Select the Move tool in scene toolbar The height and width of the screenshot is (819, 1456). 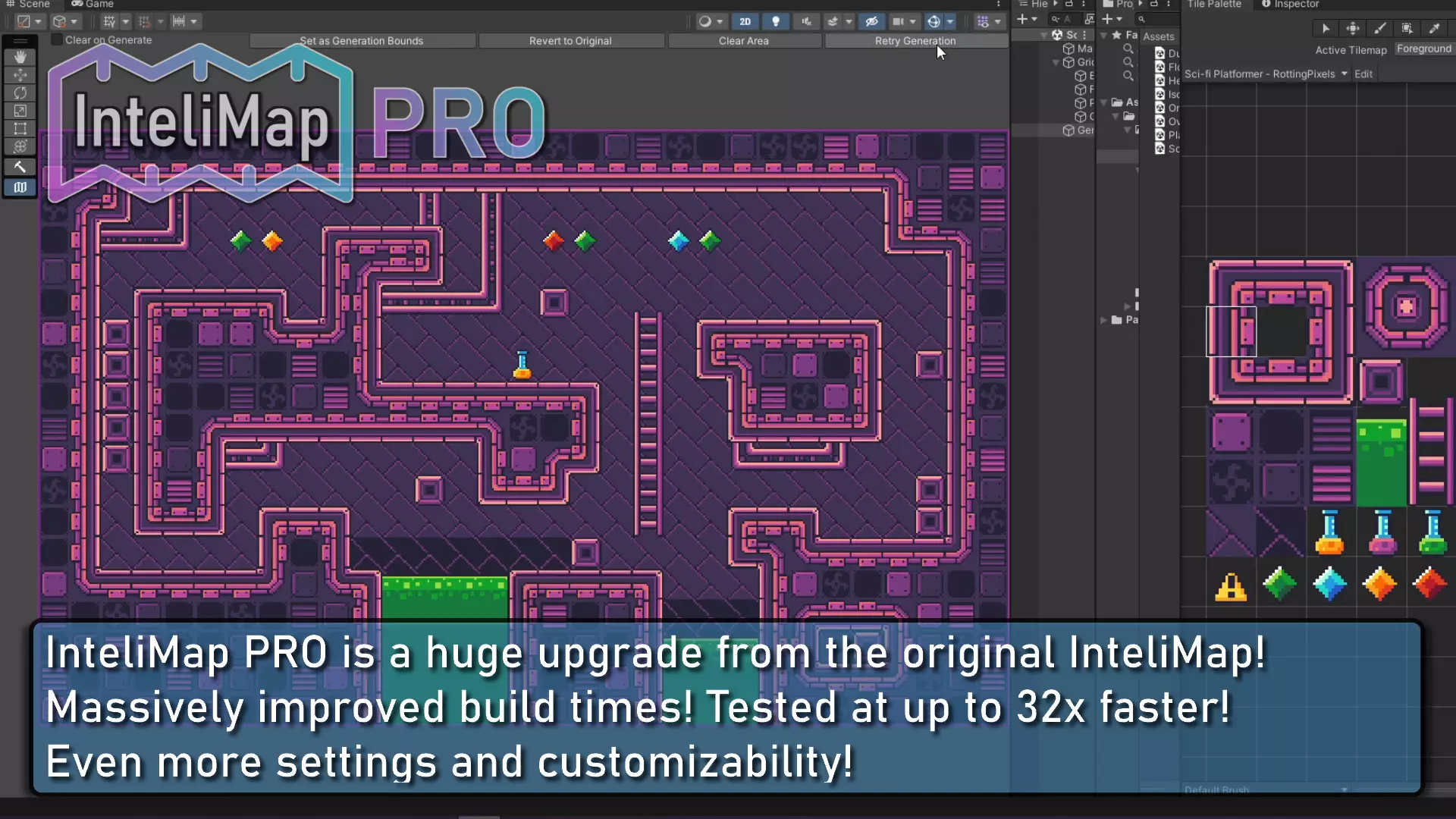[x=20, y=75]
